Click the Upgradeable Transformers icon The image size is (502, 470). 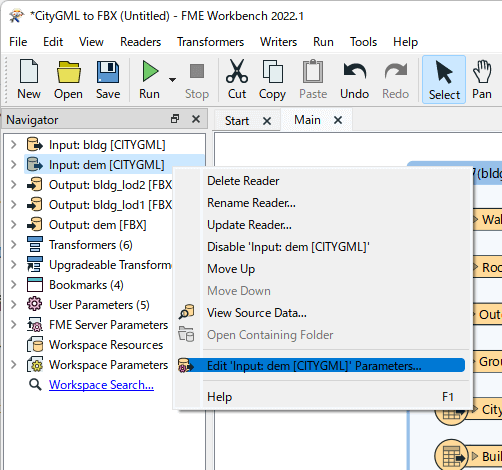(x=35, y=265)
